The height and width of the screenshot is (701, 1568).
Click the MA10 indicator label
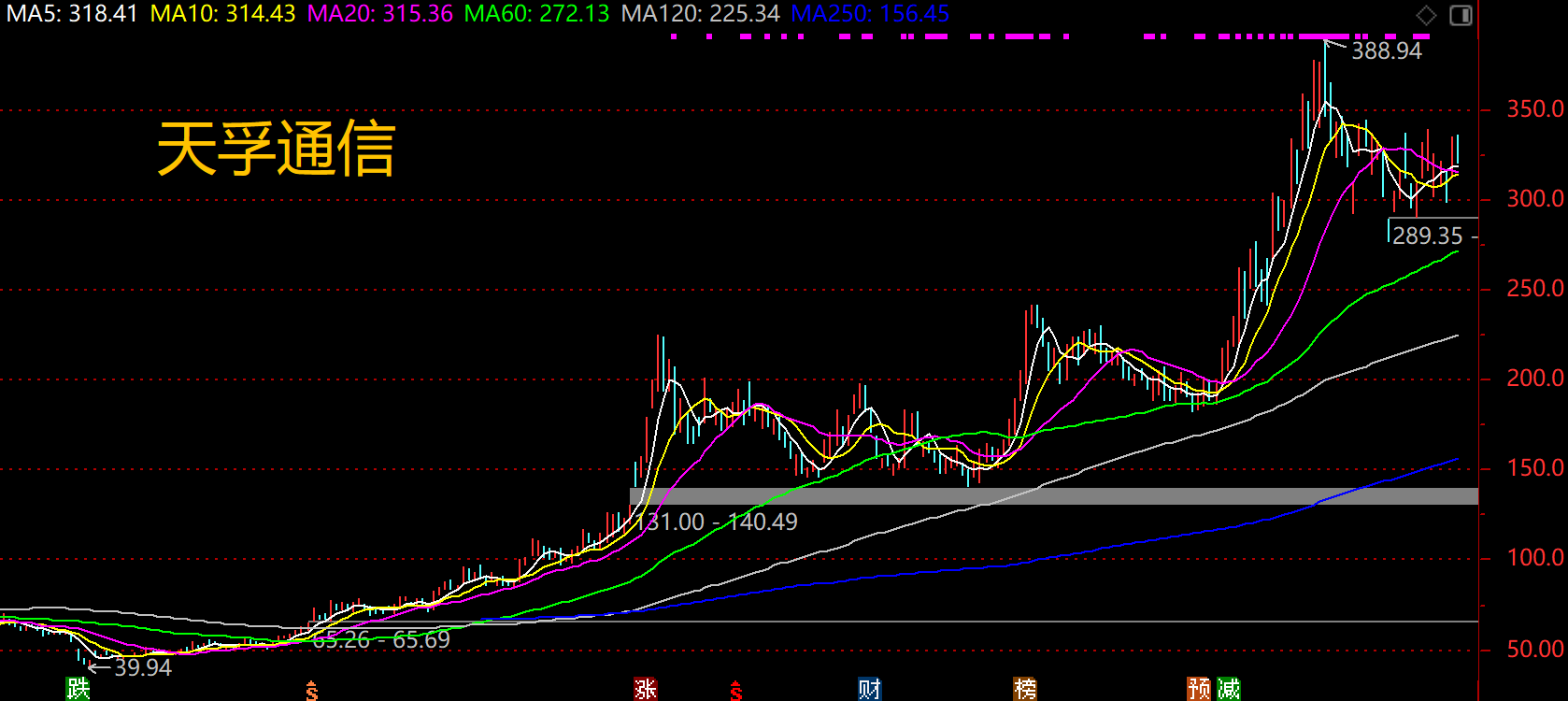click(223, 14)
